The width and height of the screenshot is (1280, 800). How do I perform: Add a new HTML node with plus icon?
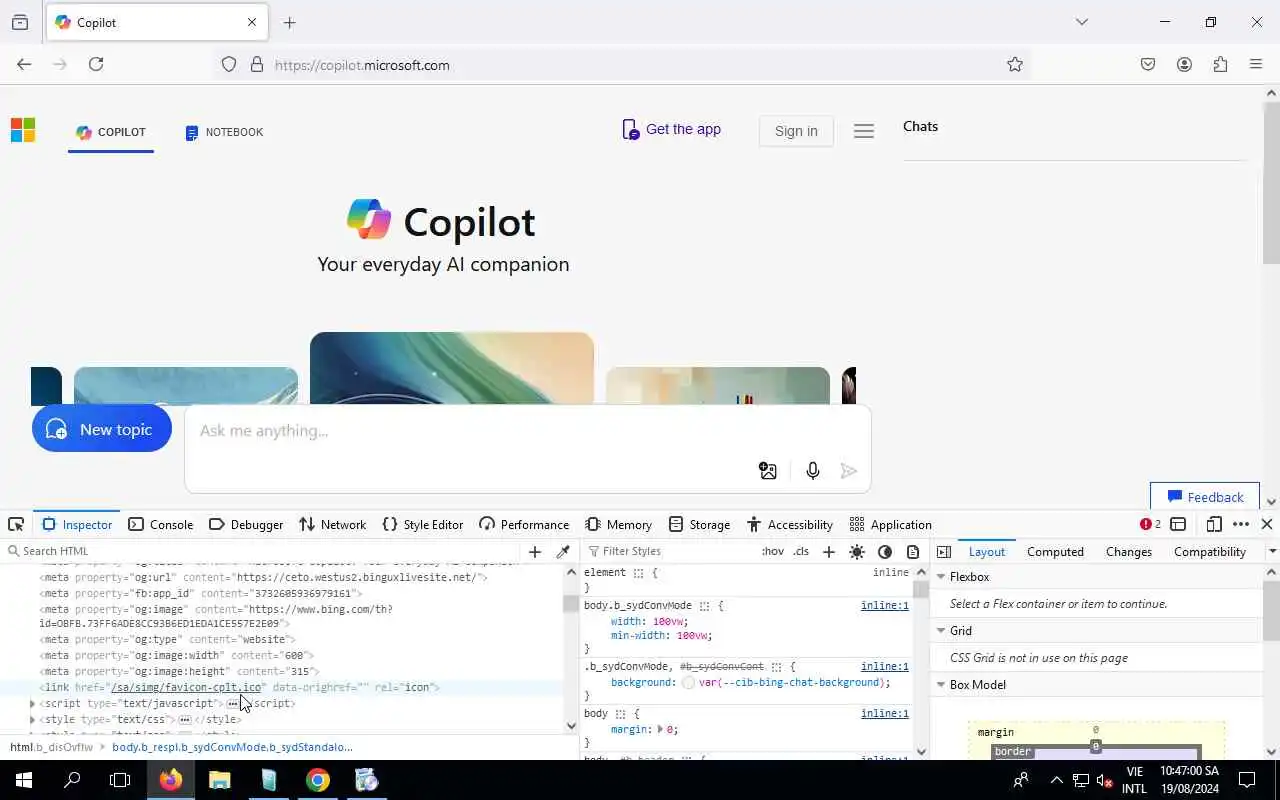point(535,551)
